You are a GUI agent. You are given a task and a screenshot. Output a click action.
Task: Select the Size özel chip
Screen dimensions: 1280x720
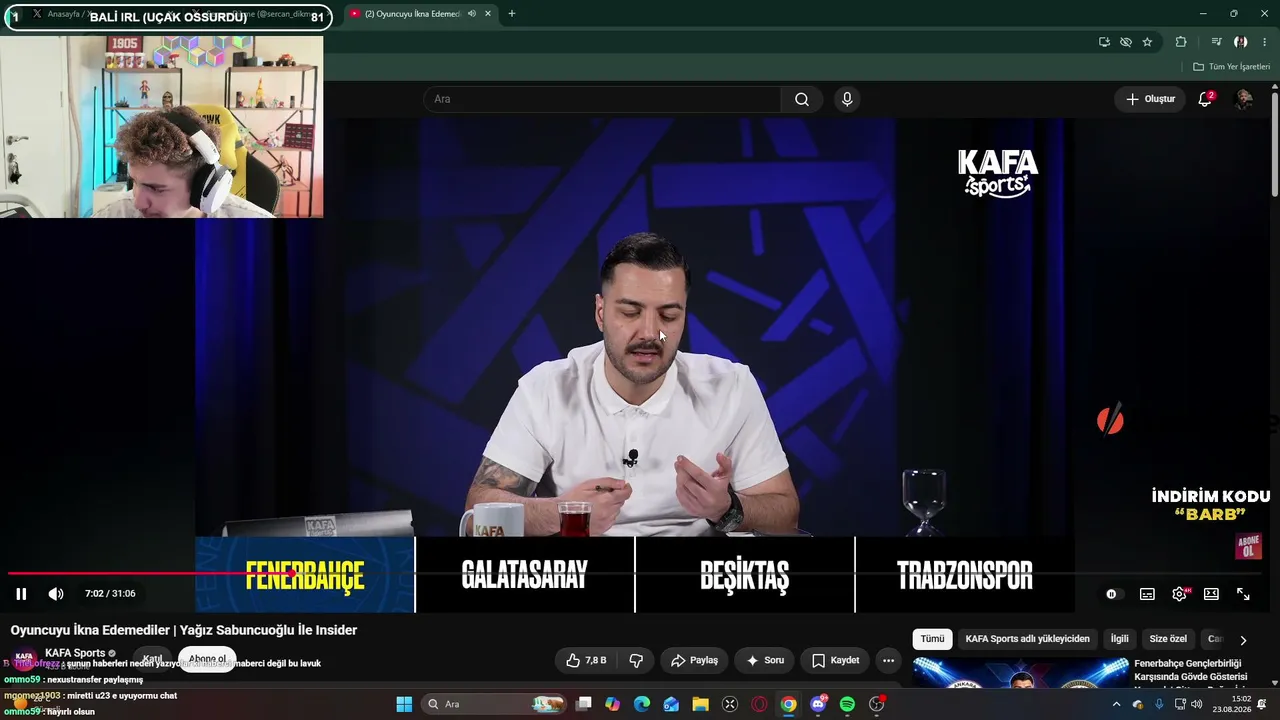coord(1168,639)
